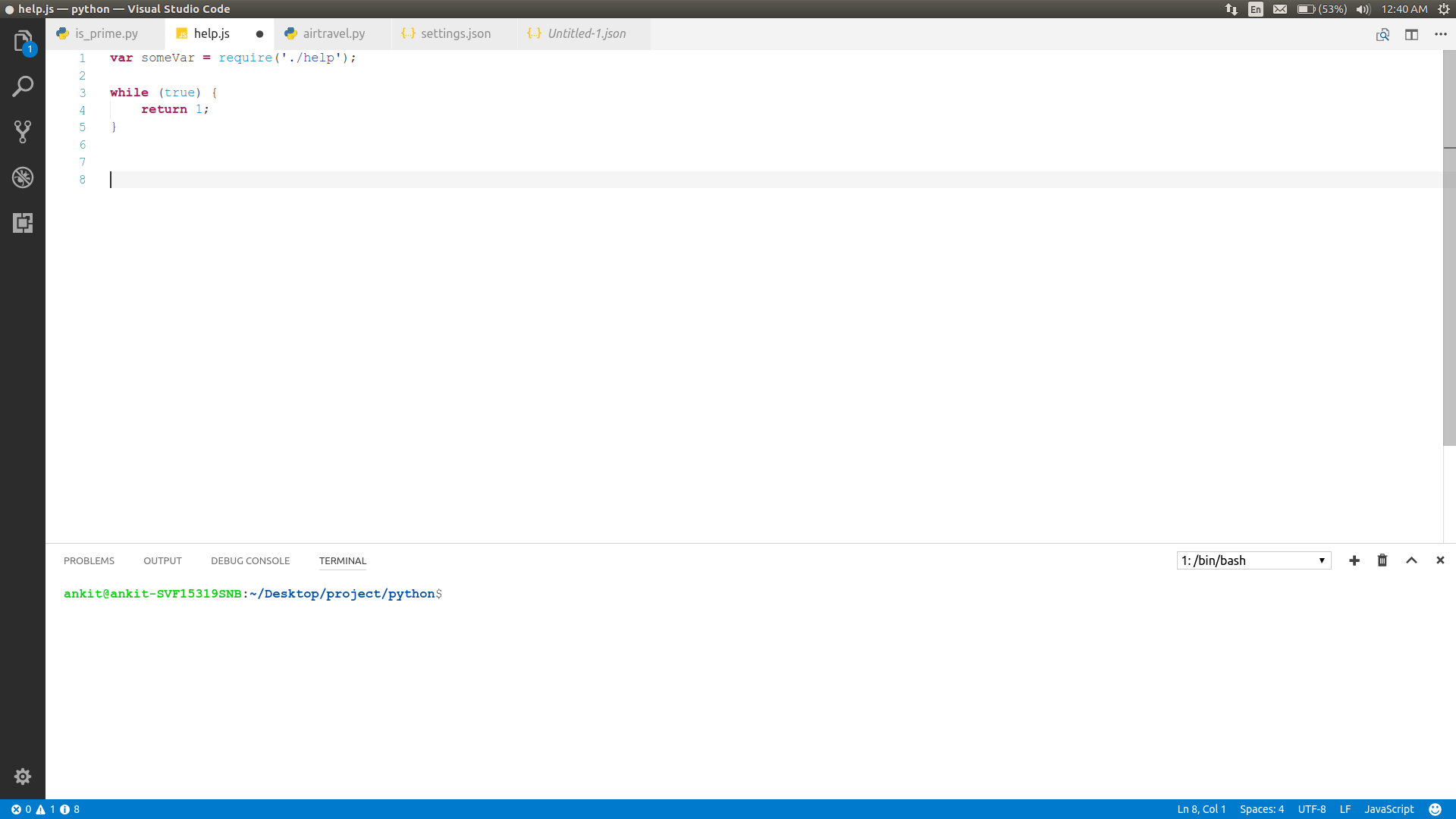Send feedback via the smiley icon
1456x819 pixels.
click(1436, 809)
